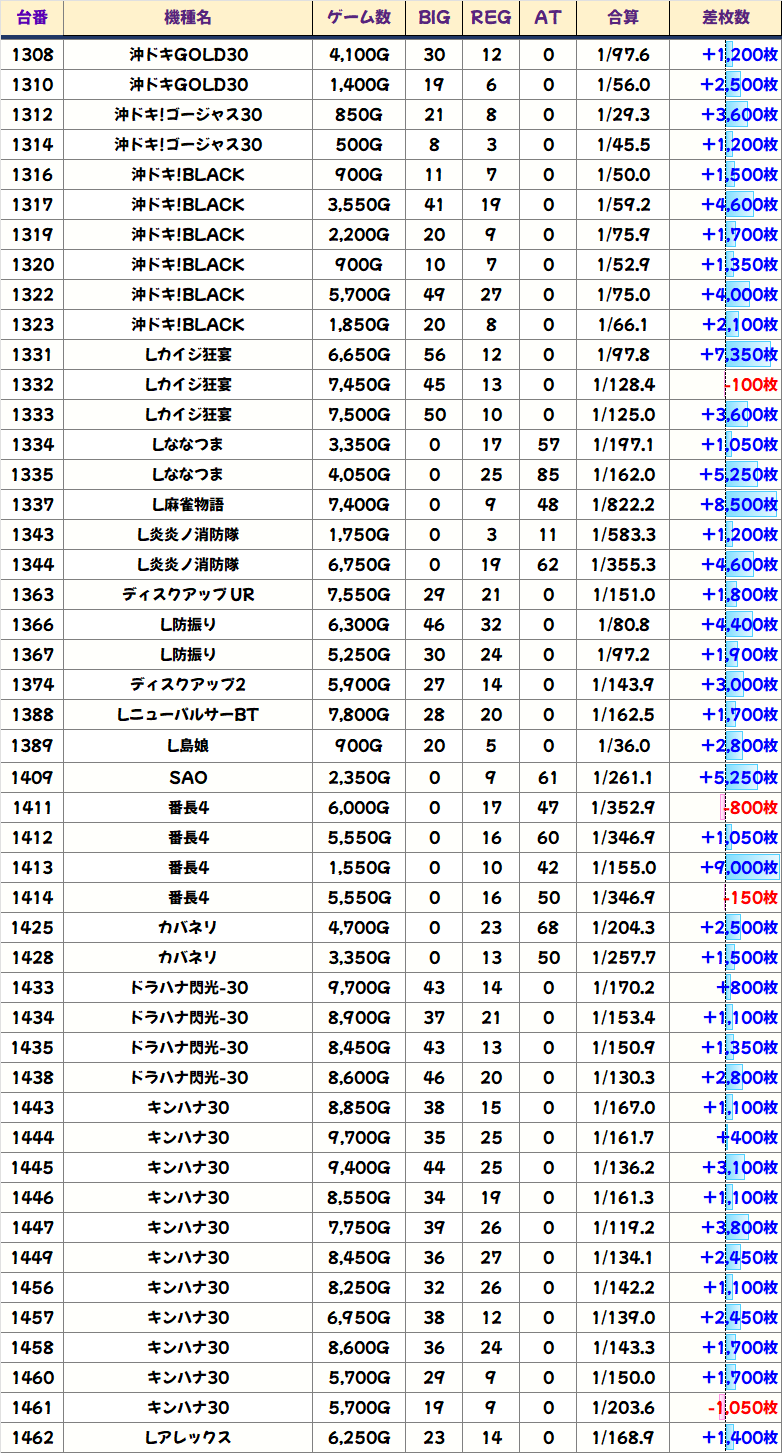Click 6,950G in row 1457

(359, 1317)
